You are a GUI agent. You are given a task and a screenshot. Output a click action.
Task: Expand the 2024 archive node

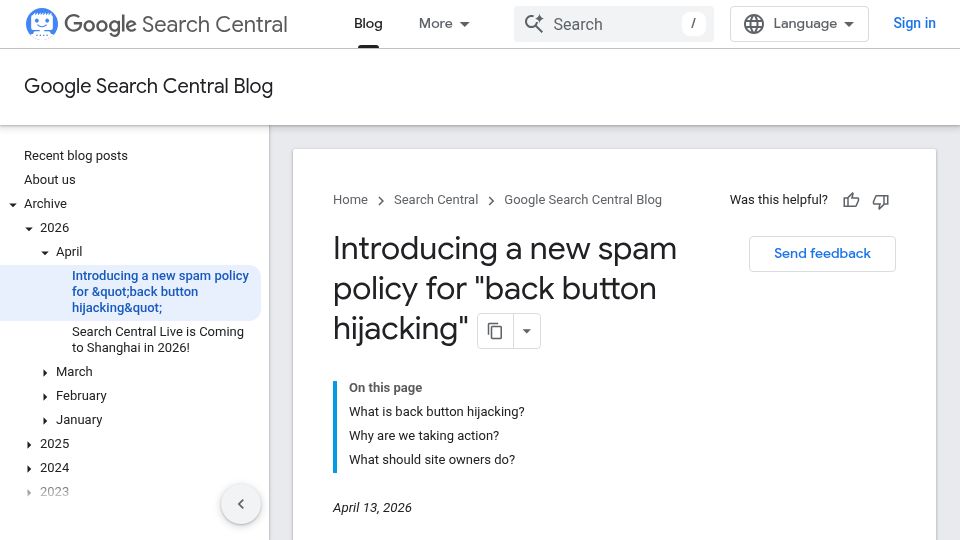point(29,468)
